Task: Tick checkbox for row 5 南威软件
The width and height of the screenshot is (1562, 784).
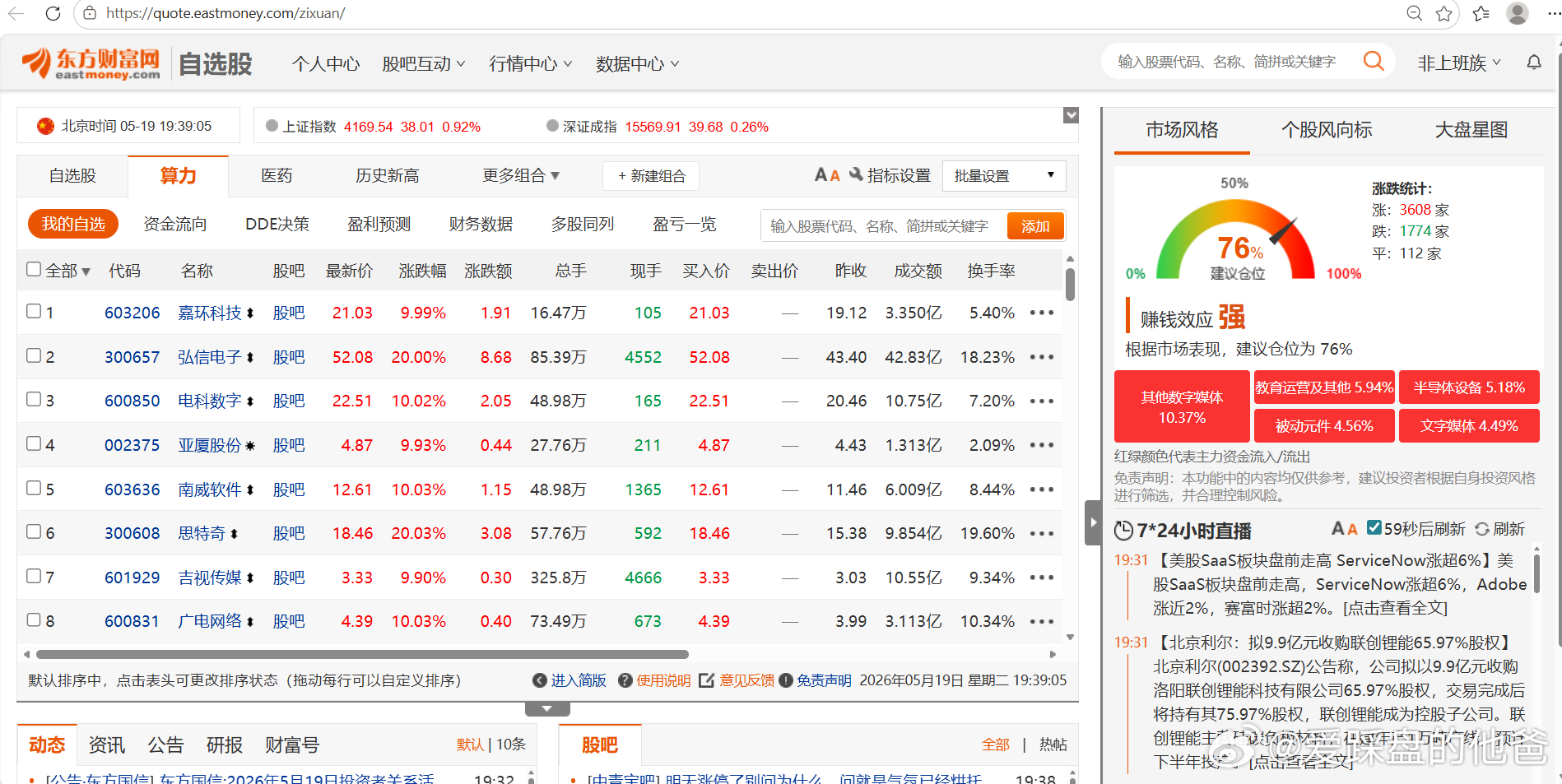Action: (34, 488)
